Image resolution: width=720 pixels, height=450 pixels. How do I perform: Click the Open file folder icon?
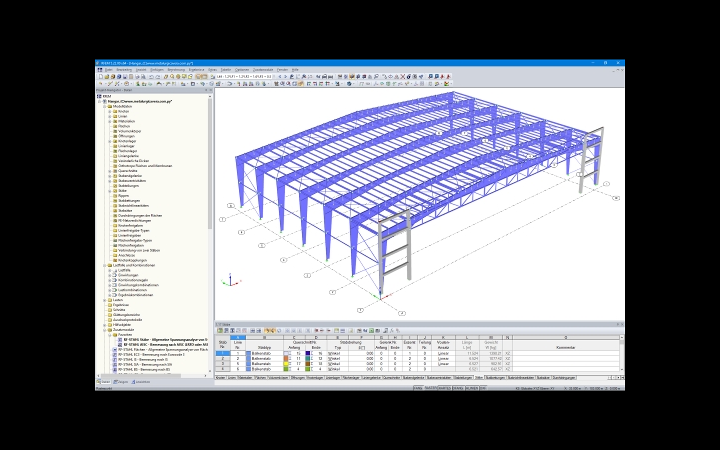(x=107, y=77)
